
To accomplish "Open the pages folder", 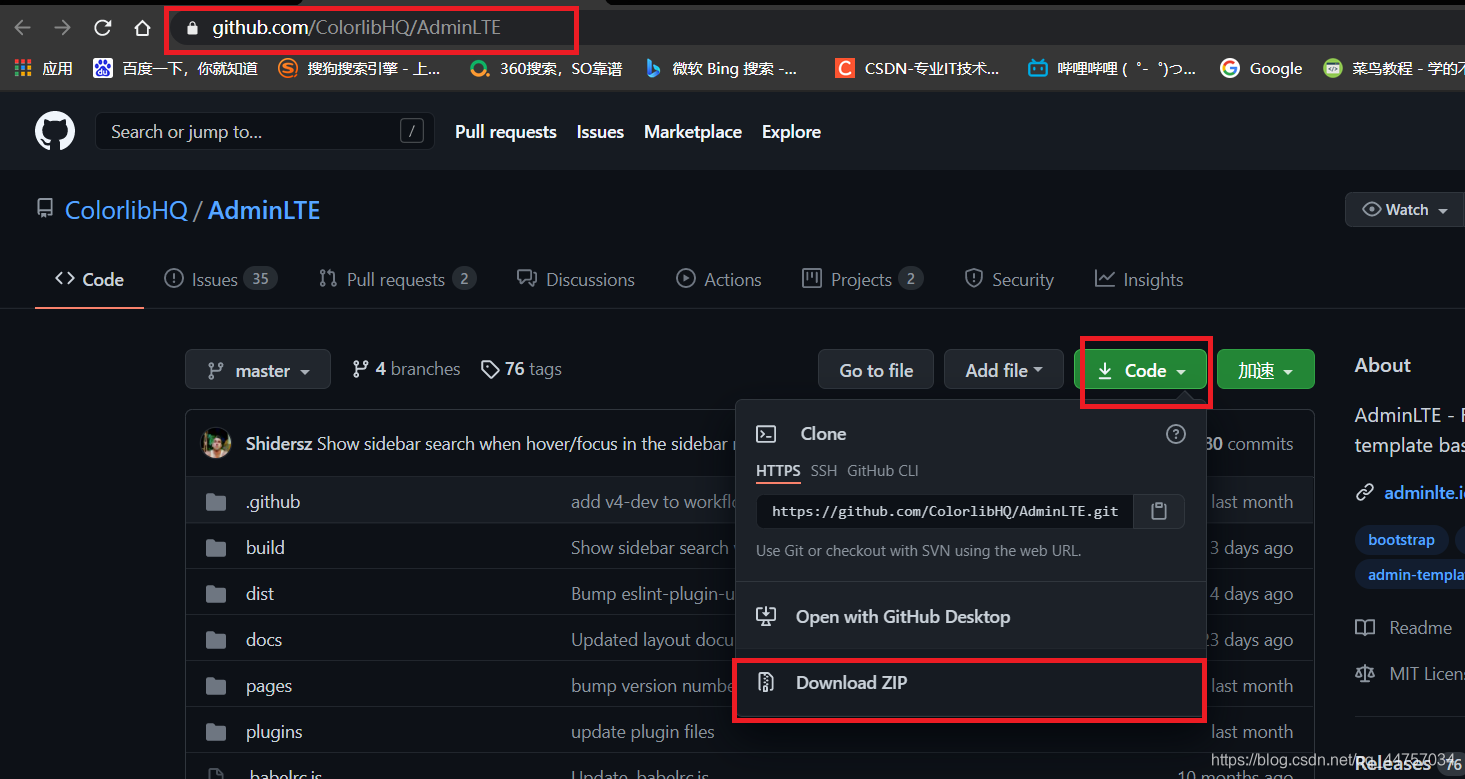I will tap(269, 686).
